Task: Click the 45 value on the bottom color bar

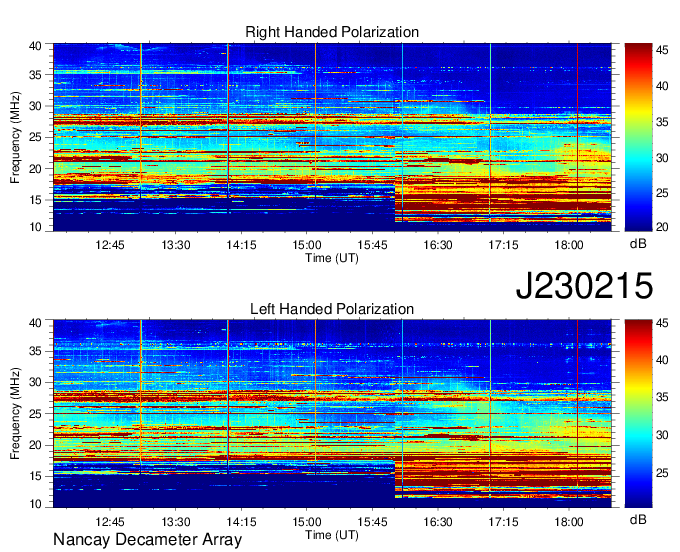Action: [x=662, y=322]
